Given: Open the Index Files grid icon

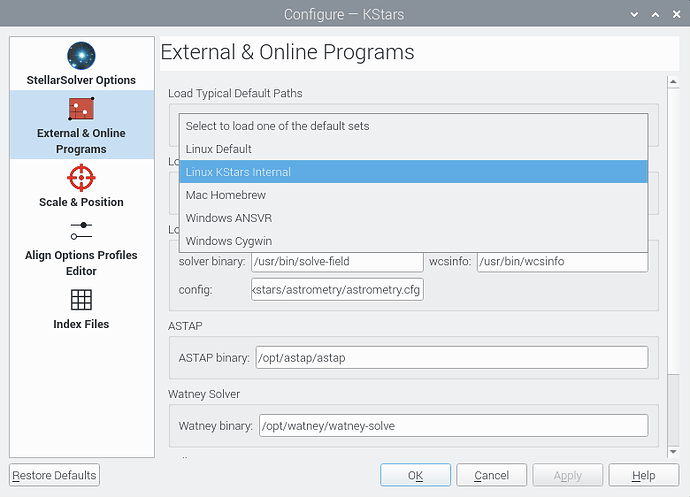Looking at the screenshot, I should point(81,300).
